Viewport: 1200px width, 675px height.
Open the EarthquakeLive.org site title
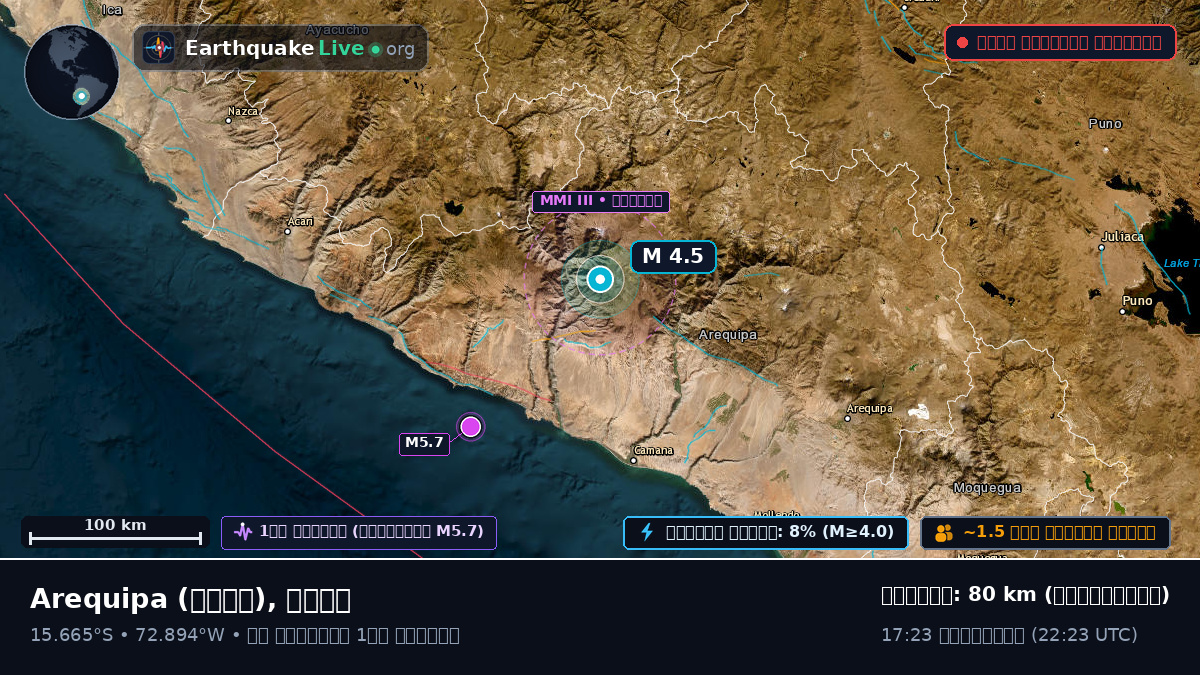click(x=300, y=49)
